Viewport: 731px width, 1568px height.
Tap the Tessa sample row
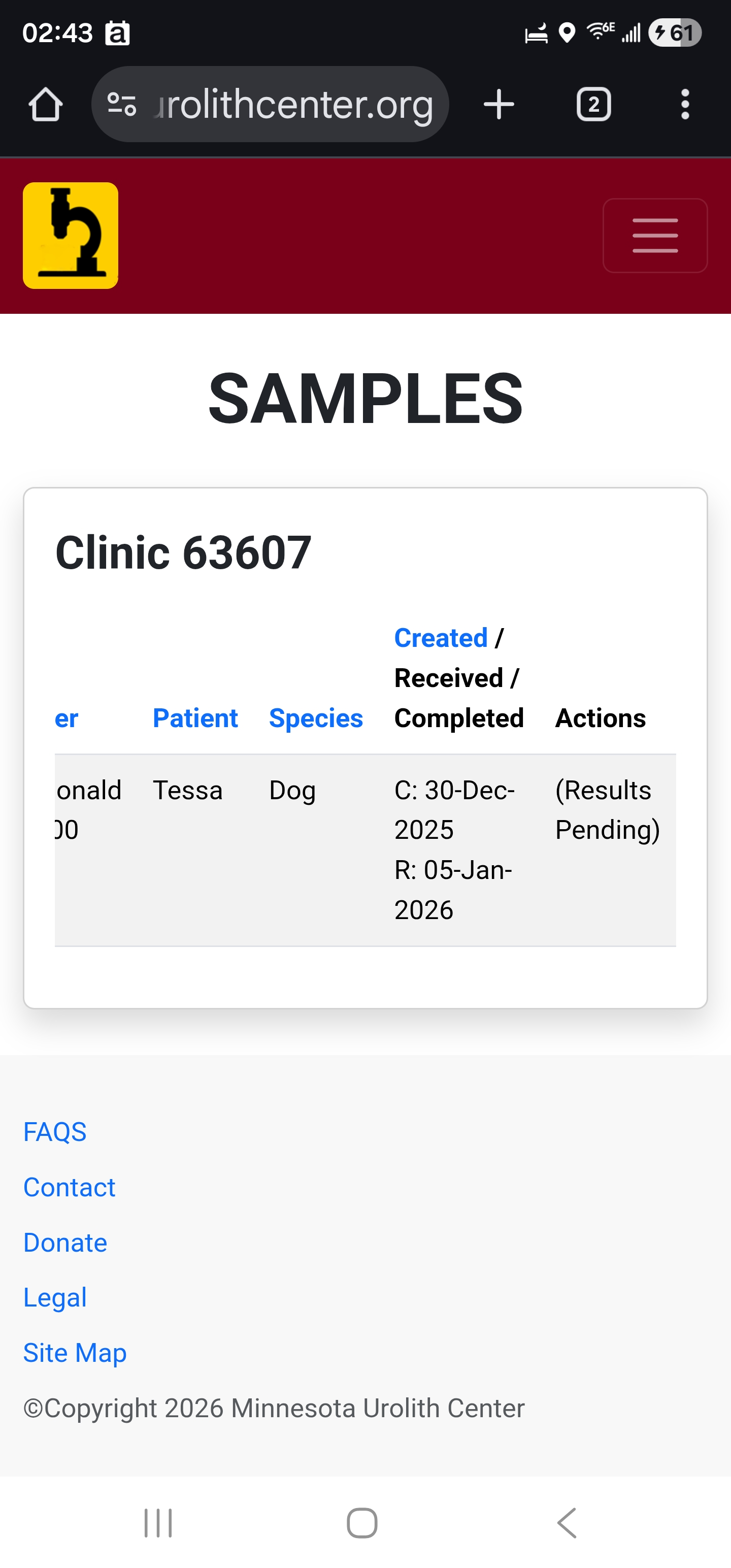(187, 790)
